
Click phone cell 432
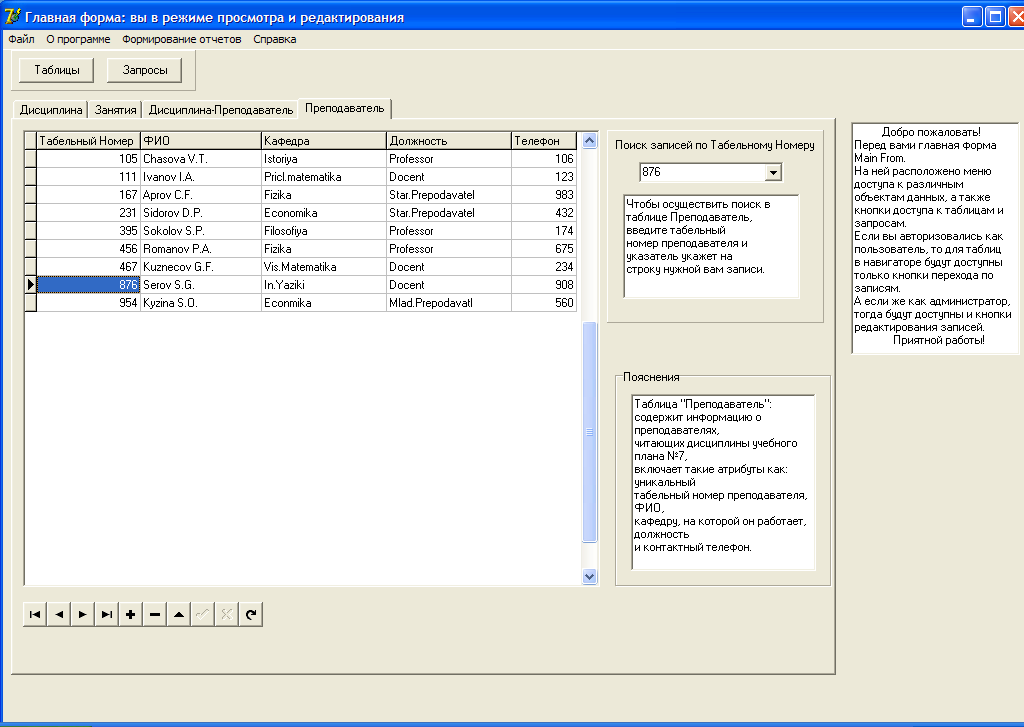(544, 213)
